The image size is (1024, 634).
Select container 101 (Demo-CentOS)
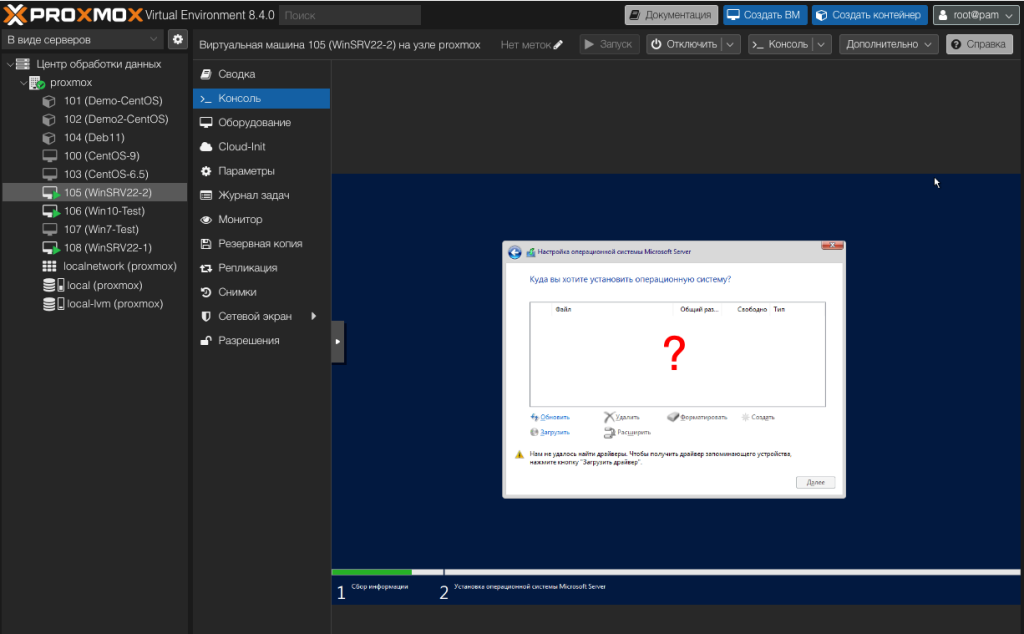(x=112, y=101)
